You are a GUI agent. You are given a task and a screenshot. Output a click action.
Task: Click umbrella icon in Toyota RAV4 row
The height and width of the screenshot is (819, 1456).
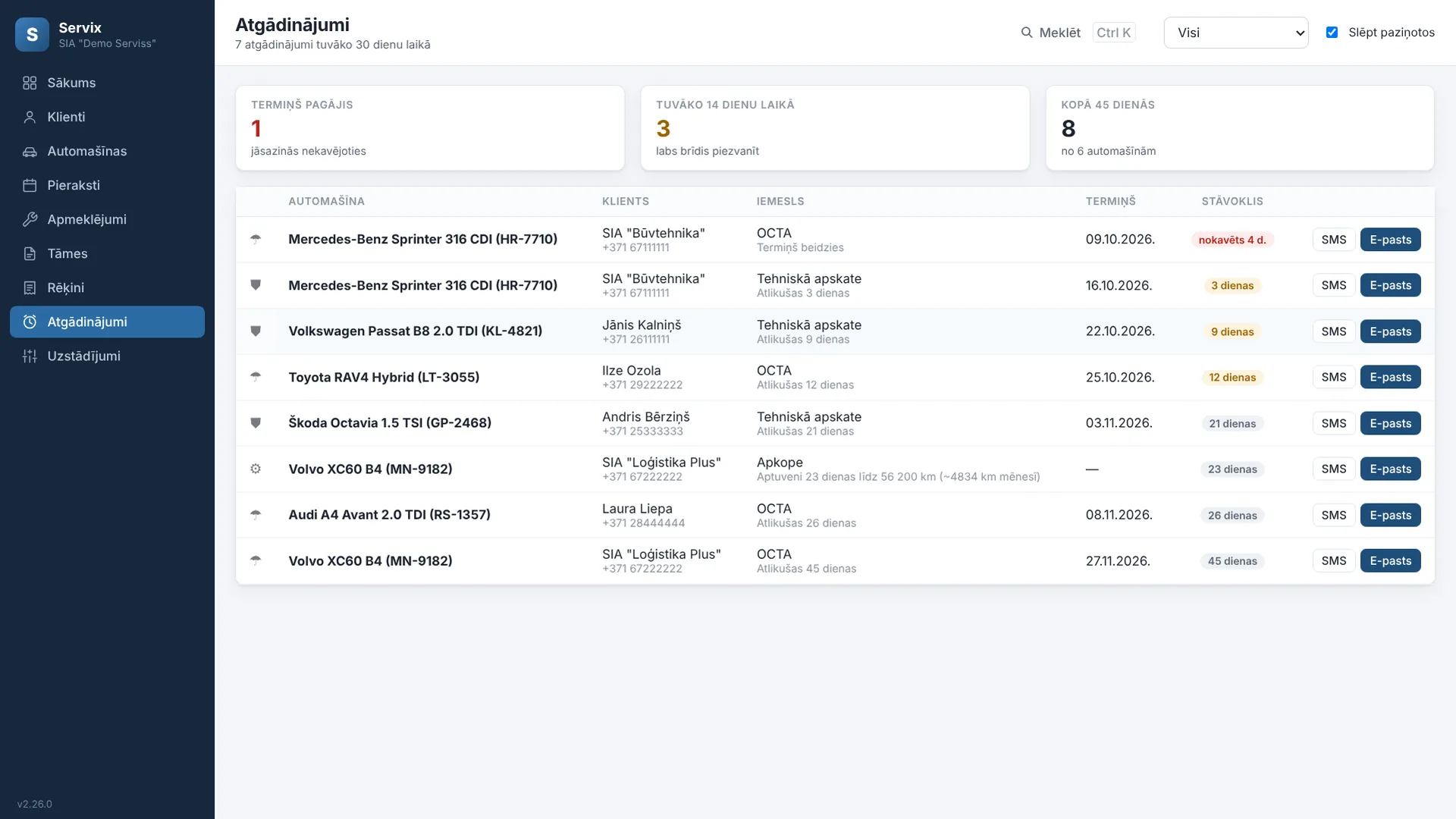pyautogui.click(x=256, y=377)
